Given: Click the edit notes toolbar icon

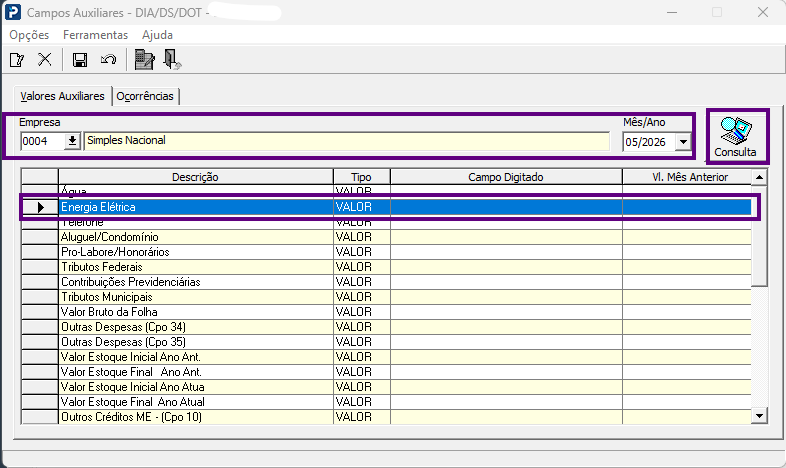Looking at the screenshot, I should [x=144, y=60].
